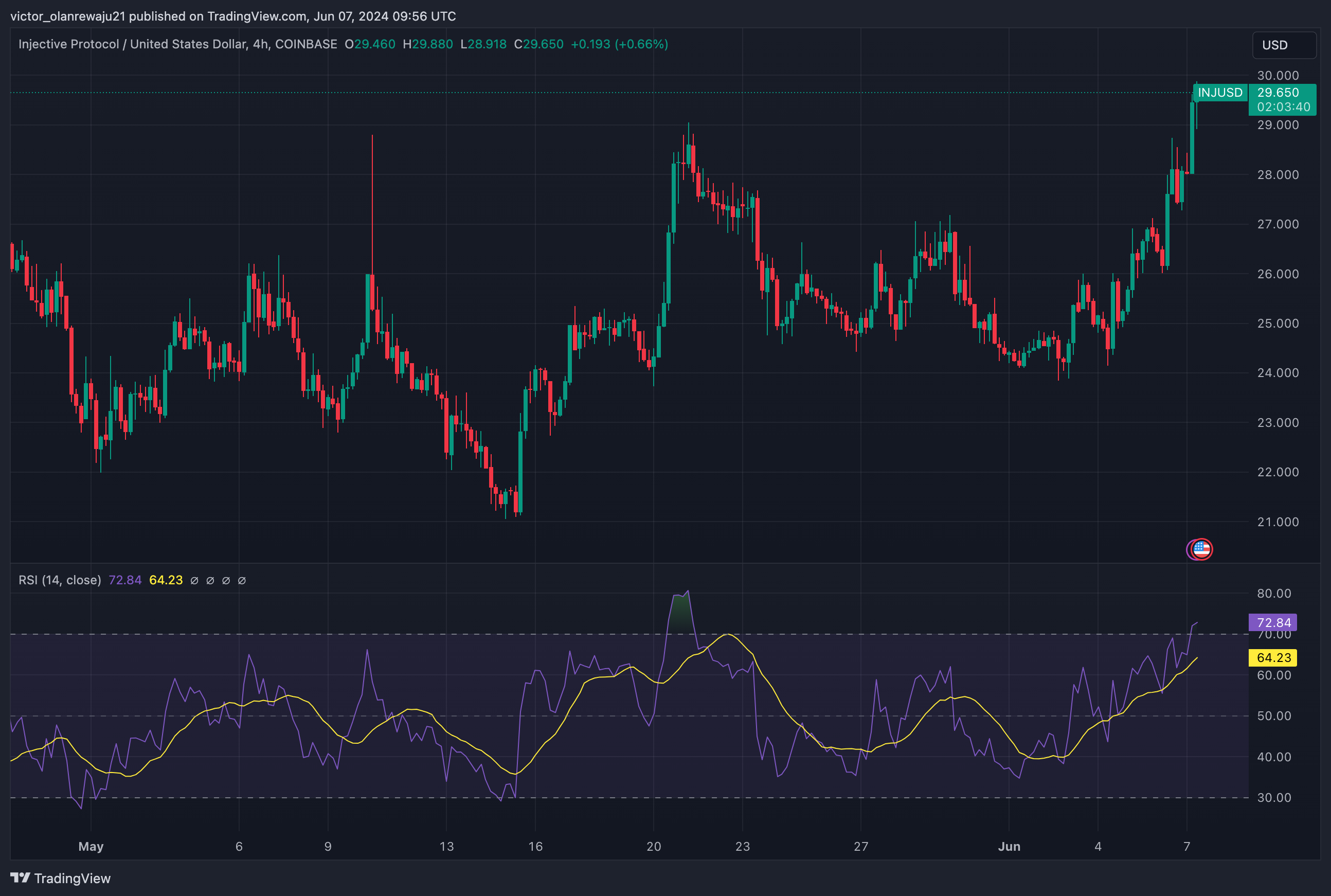Click the last empty-value symbol in the RSI legend

[x=242, y=581]
